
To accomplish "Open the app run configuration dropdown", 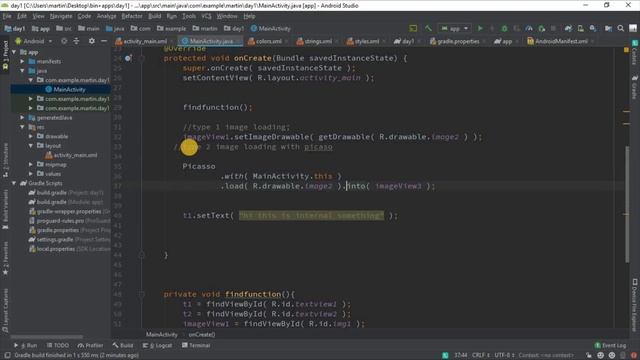I will coord(454,28).
